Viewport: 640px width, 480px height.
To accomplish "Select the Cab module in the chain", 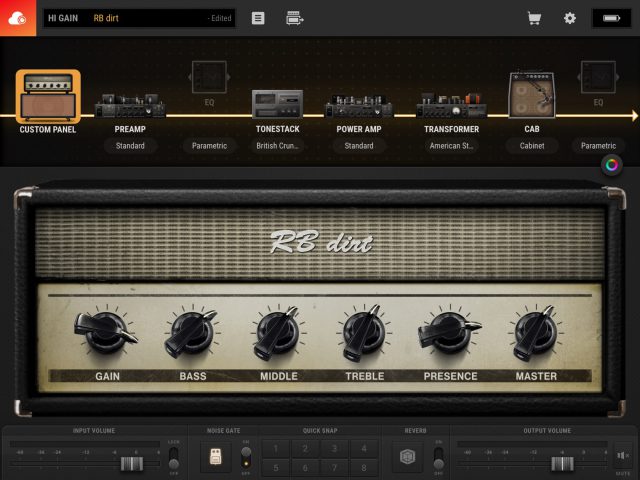I will tap(532, 98).
